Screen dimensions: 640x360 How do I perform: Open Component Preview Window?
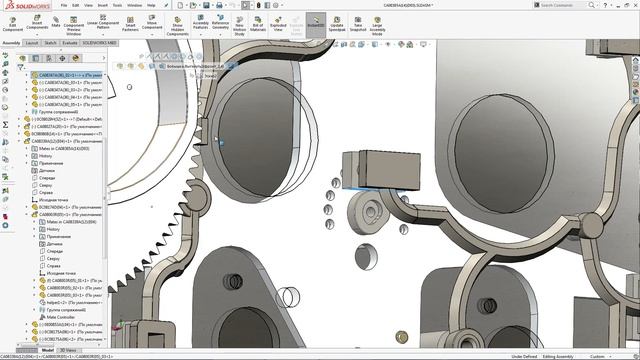[x=73, y=27]
